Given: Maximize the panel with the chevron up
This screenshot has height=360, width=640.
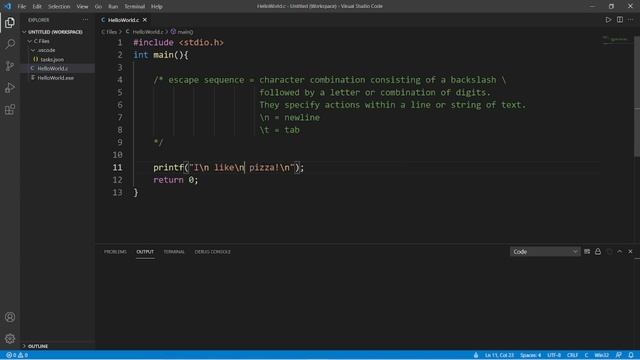Looking at the screenshot, I should click(620, 251).
